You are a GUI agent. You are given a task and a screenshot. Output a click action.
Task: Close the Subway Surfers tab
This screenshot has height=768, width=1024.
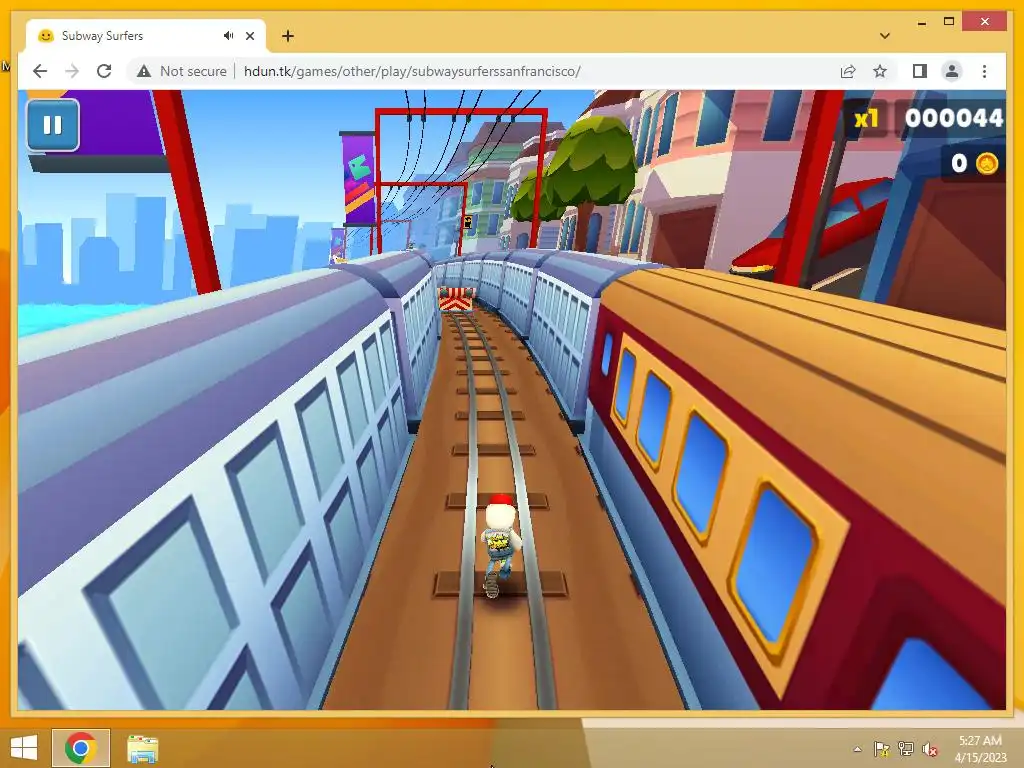pos(249,36)
